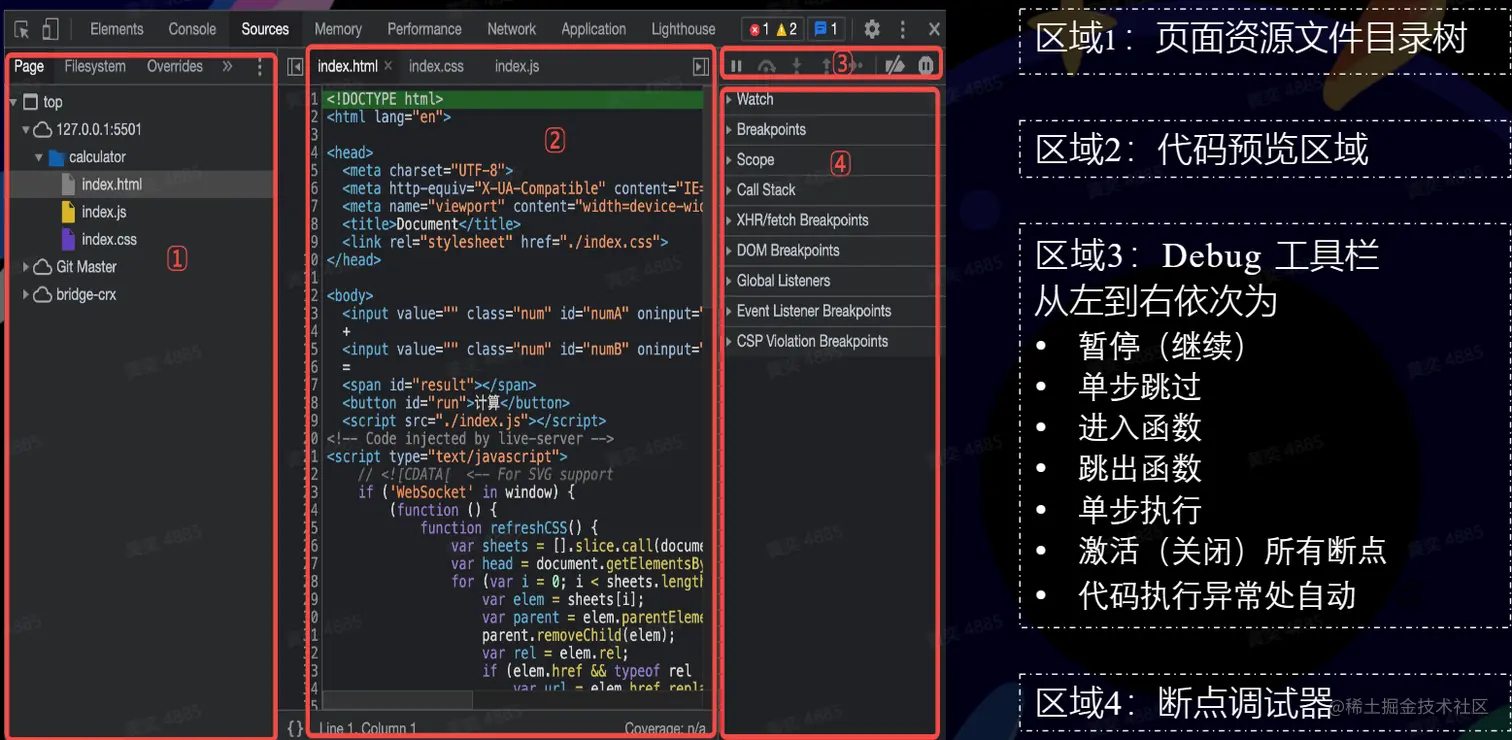This screenshot has width=1512, height=740.
Task: Show more navigator tabs chevron
Action: point(227,67)
